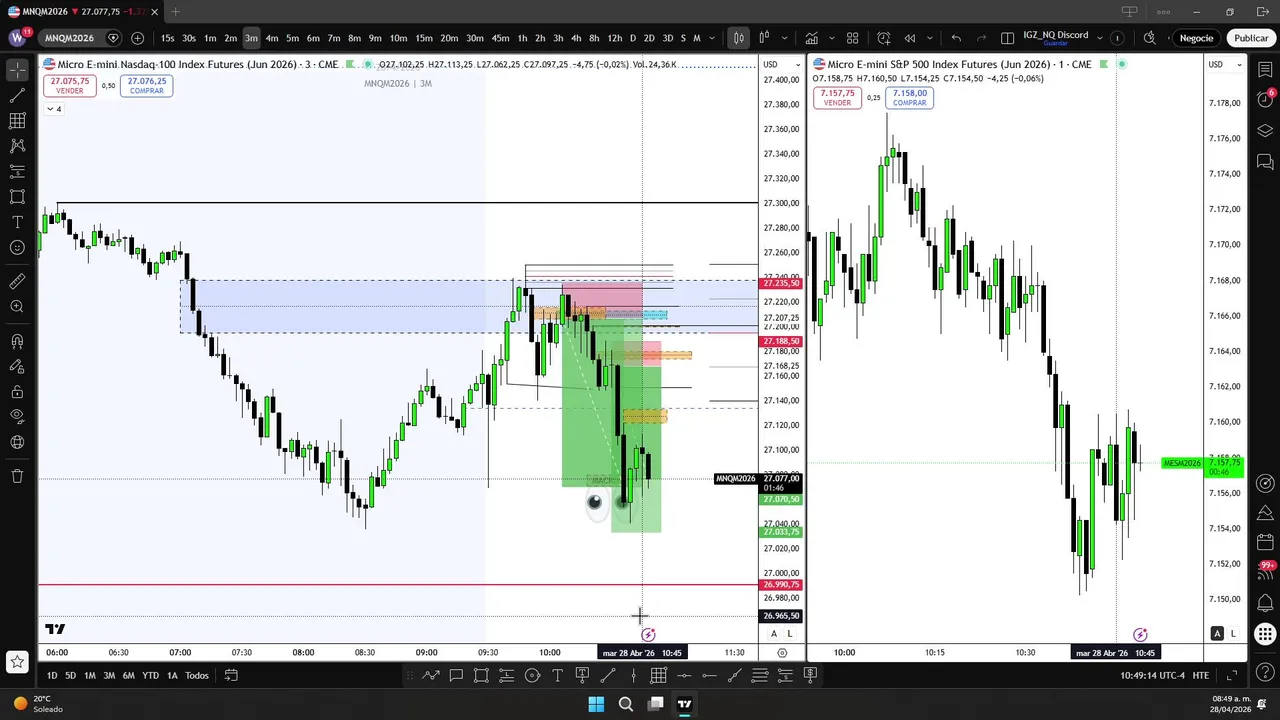
Task: Toggle magnet mode for drawings
Action: 17,342
